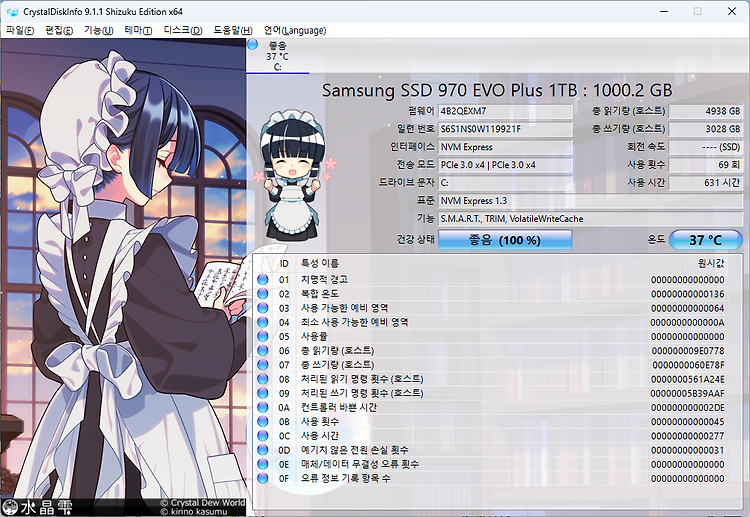Screen dimensions: 750x517
Task: Click status orb for ID 09 row
Action: (263, 393)
